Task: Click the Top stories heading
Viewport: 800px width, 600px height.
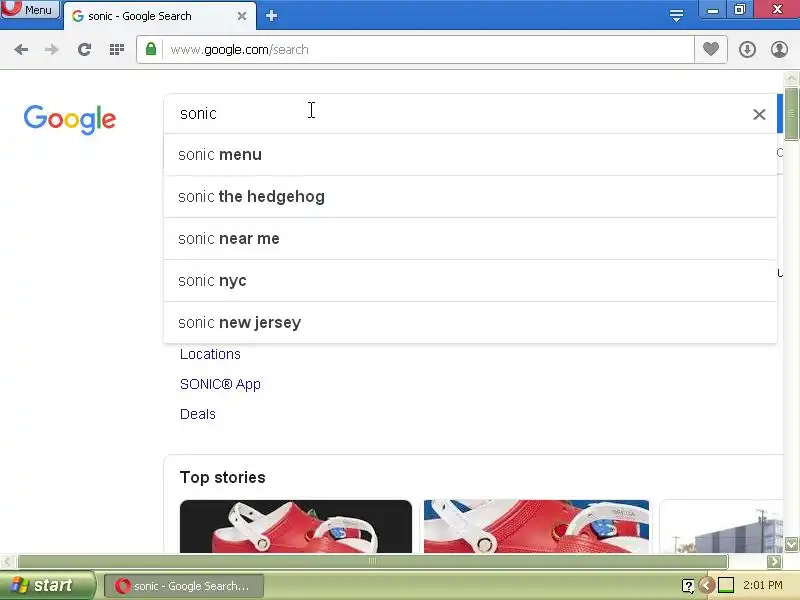Action: tap(222, 477)
